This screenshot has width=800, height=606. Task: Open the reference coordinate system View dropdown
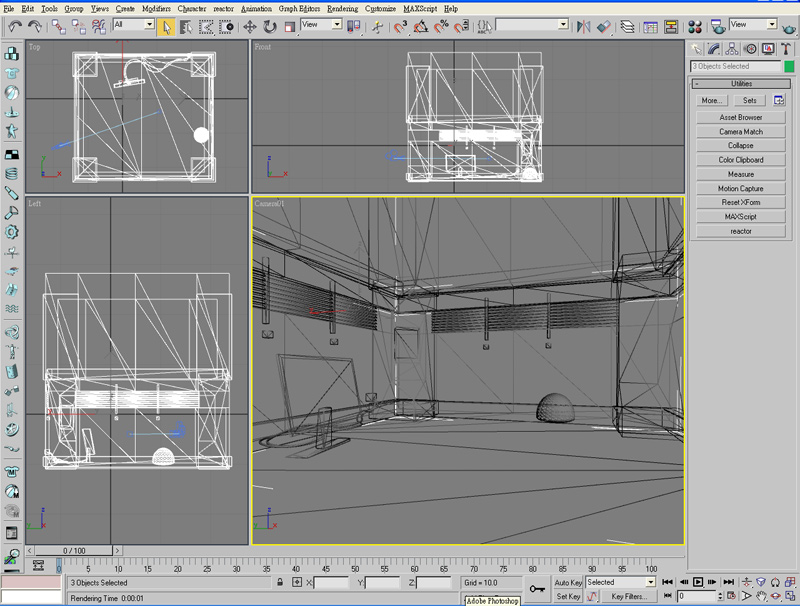321,24
